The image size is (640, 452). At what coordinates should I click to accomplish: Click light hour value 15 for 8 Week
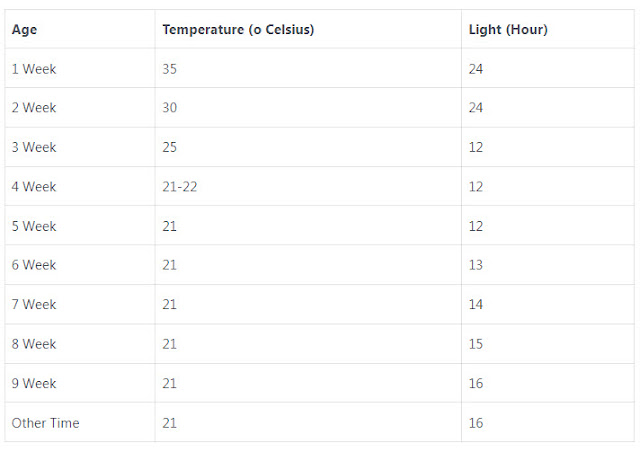point(476,344)
